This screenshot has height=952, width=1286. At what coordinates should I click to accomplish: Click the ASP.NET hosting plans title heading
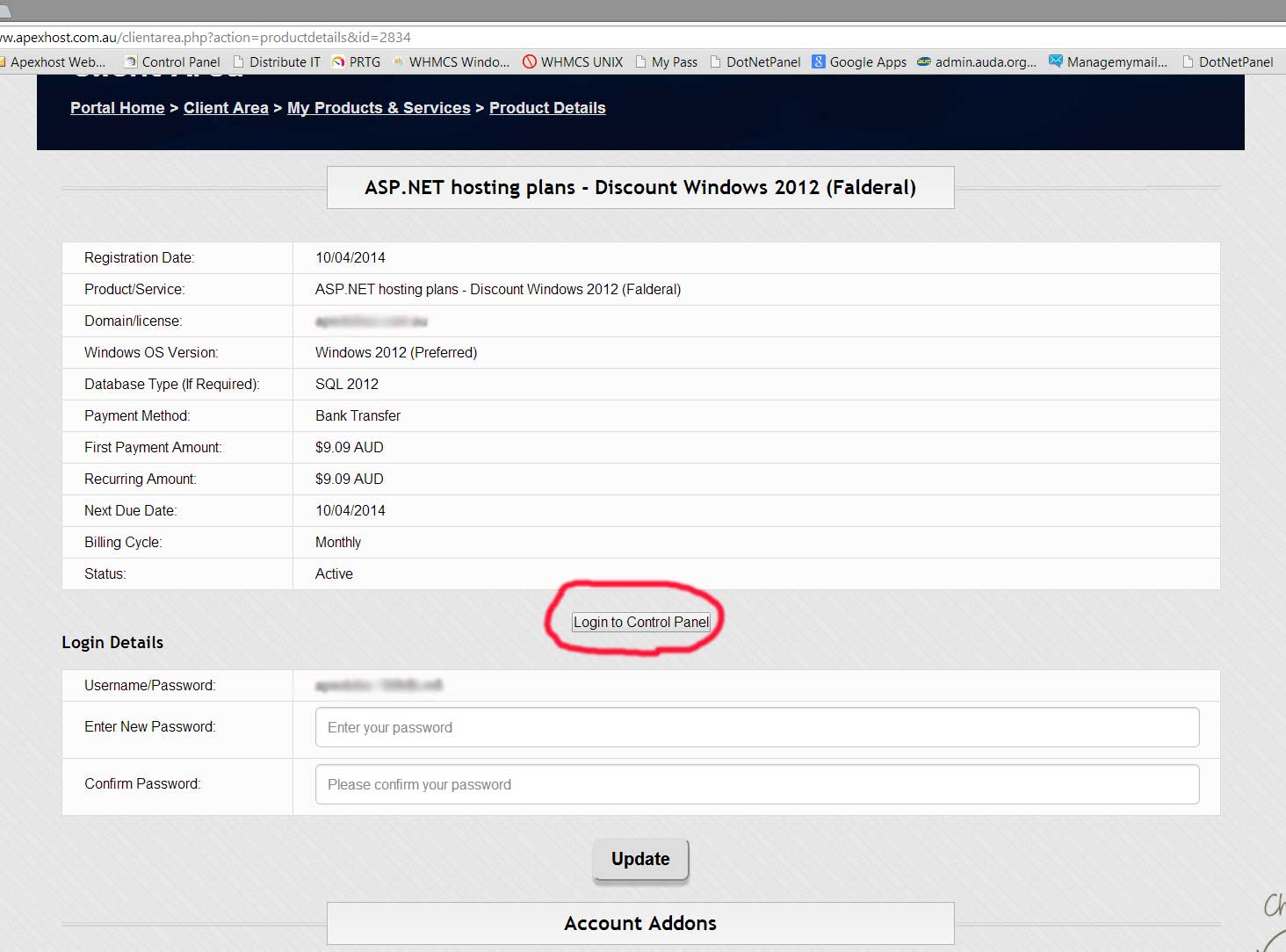640,187
